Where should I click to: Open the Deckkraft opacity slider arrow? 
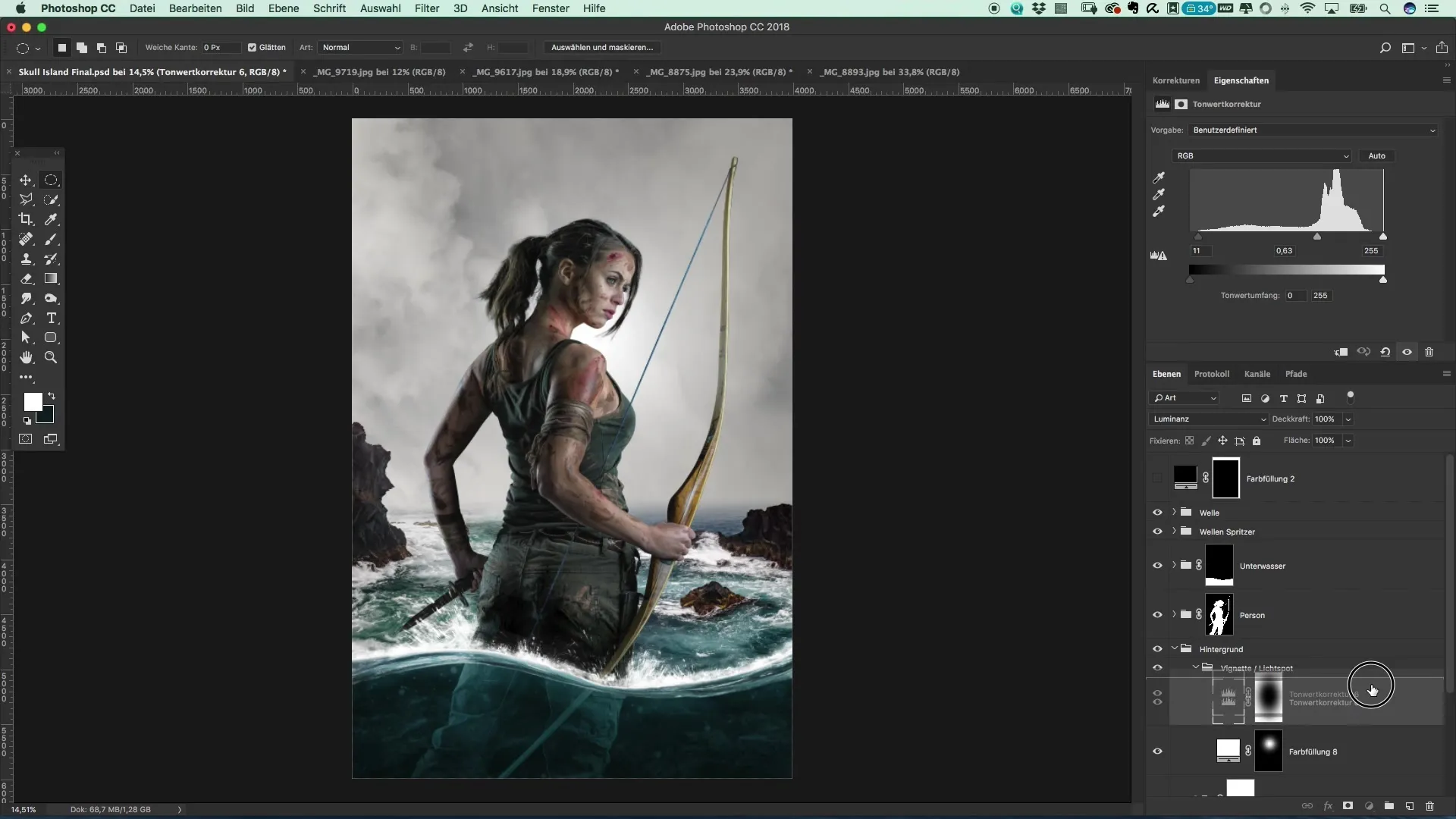1348,419
